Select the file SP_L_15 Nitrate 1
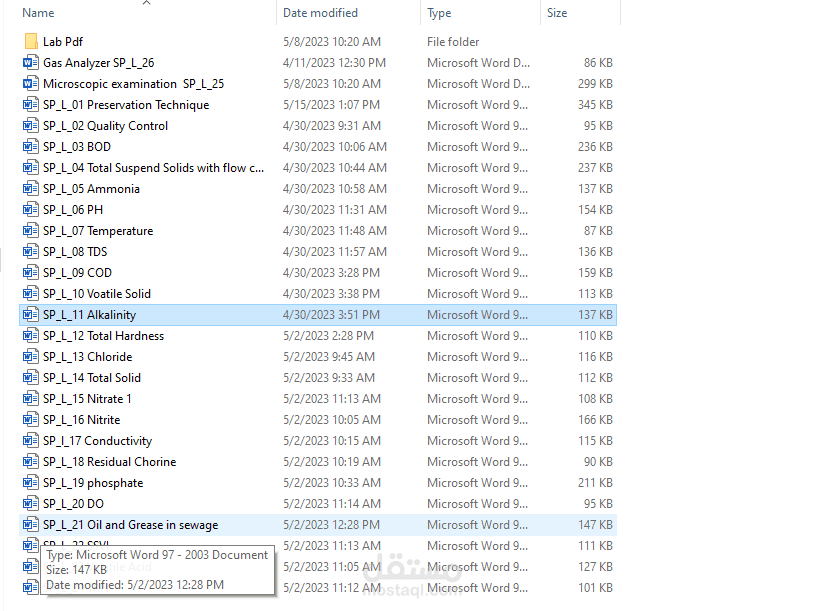The image size is (825, 611). (87, 399)
